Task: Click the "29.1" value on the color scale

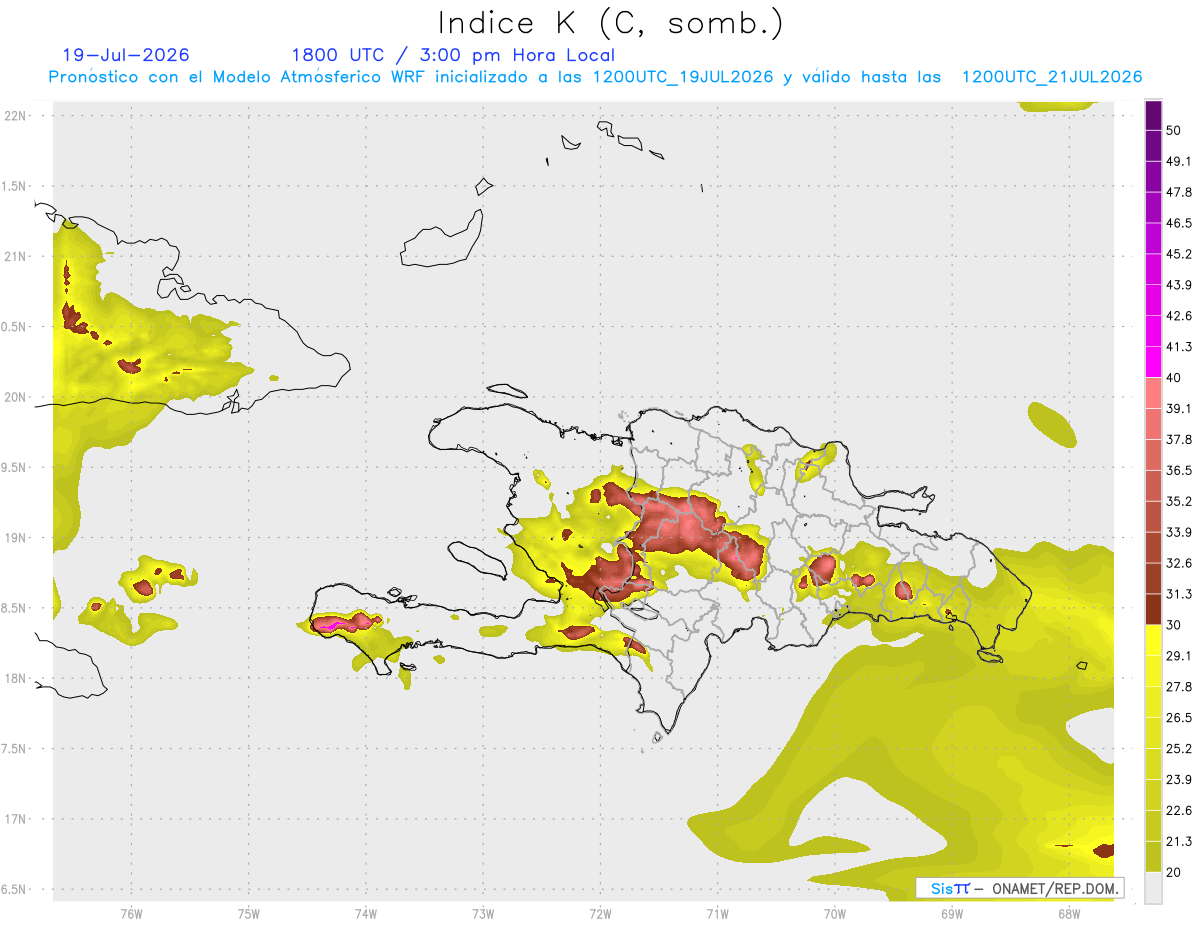Action: point(1178,656)
